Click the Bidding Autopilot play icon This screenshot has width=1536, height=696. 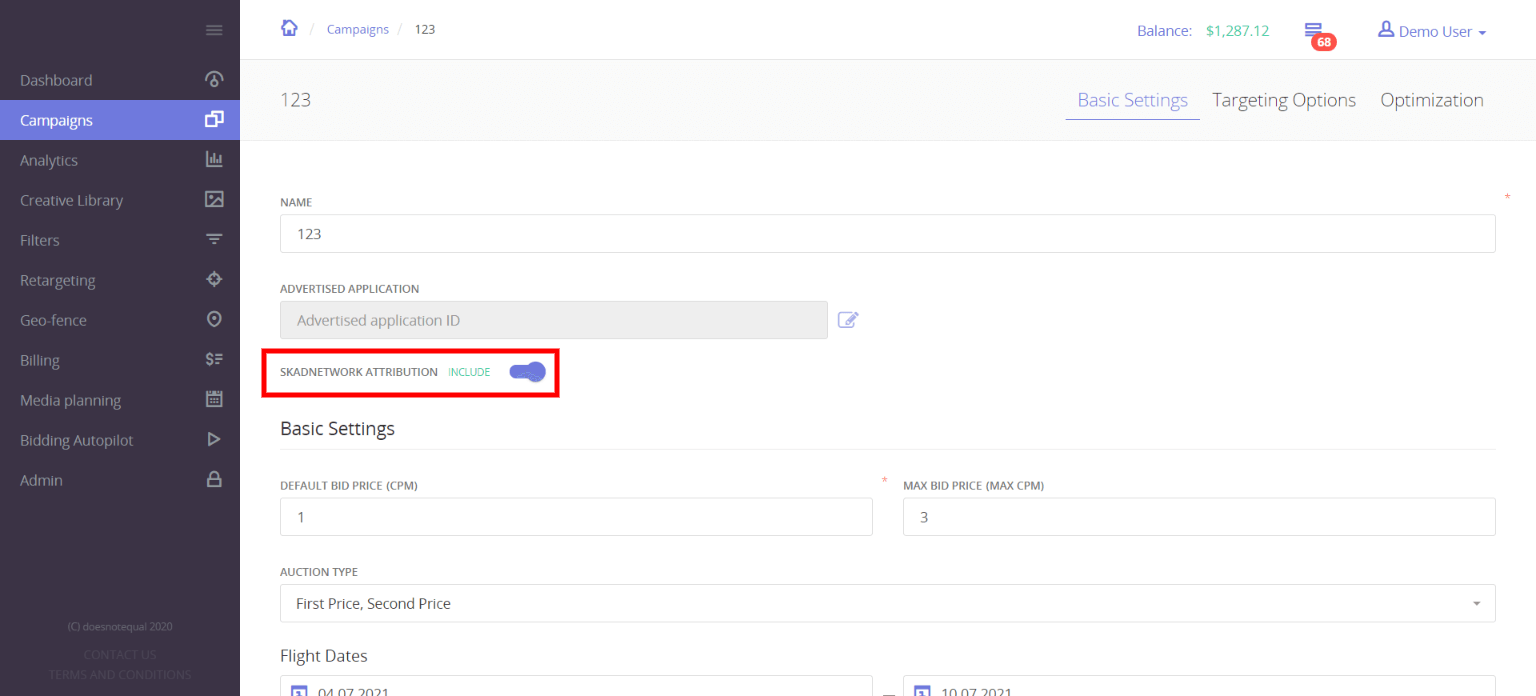[214, 439]
